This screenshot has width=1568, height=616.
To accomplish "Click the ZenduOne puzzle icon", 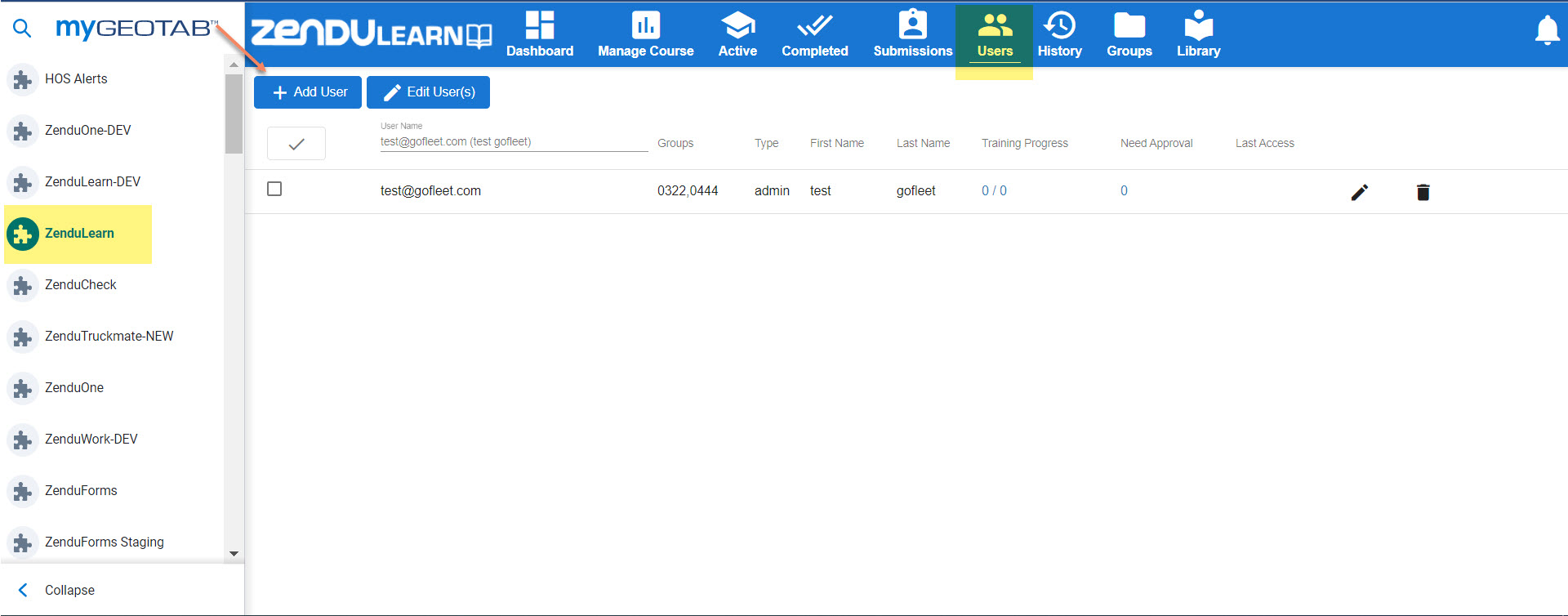I will tap(23, 389).
